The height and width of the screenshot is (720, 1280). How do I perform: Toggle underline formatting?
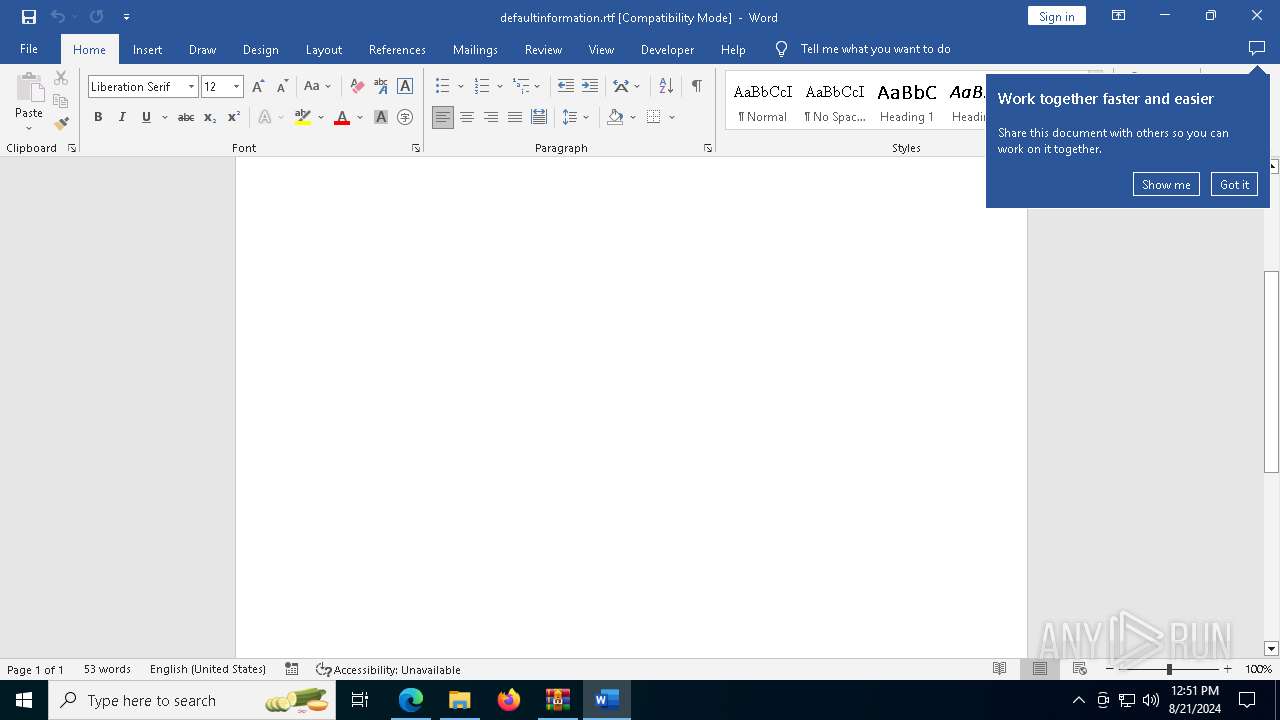pyautogui.click(x=146, y=117)
